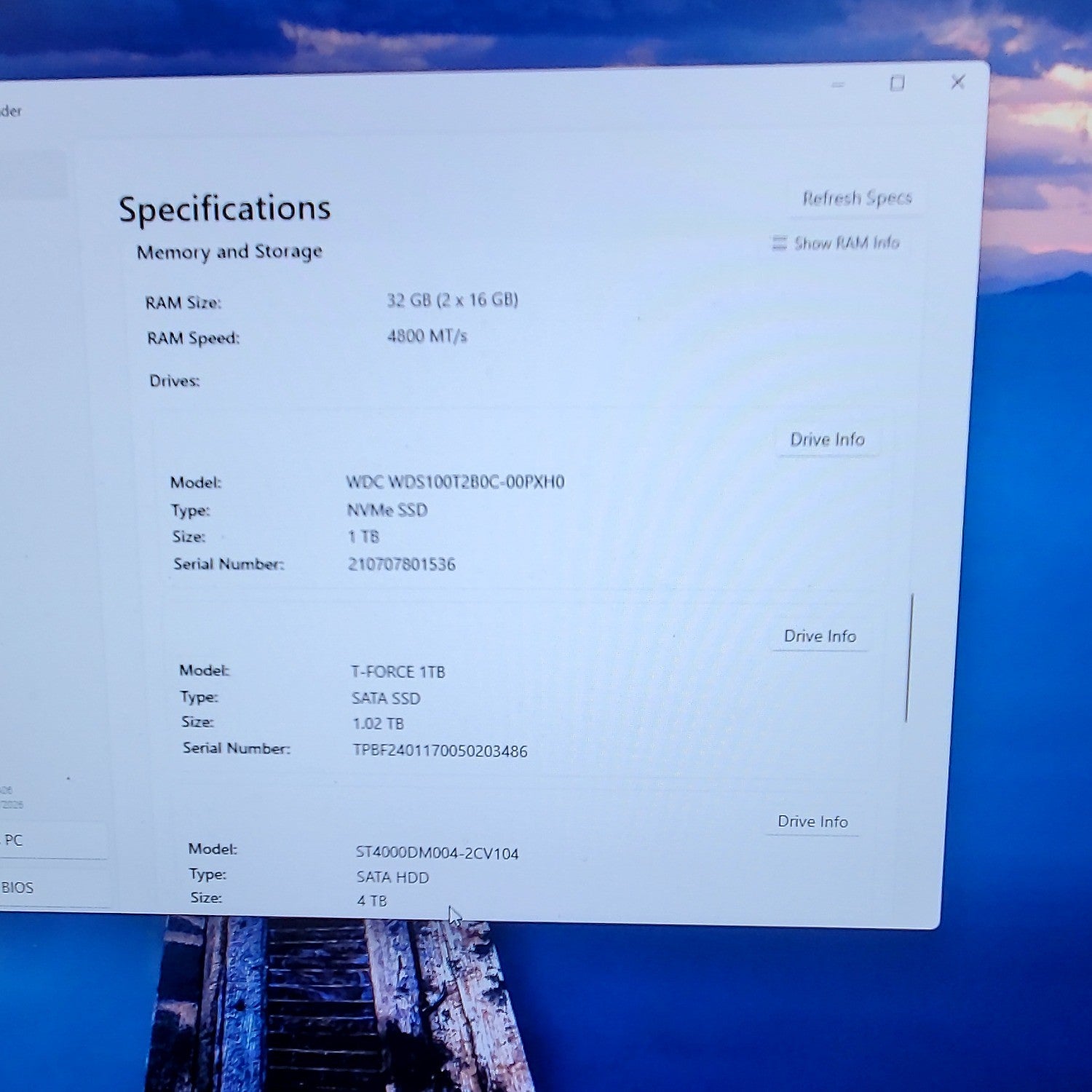This screenshot has width=1092, height=1092.
Task: Click model text ST4000DM004-2CV104
Action: point(437,852)
